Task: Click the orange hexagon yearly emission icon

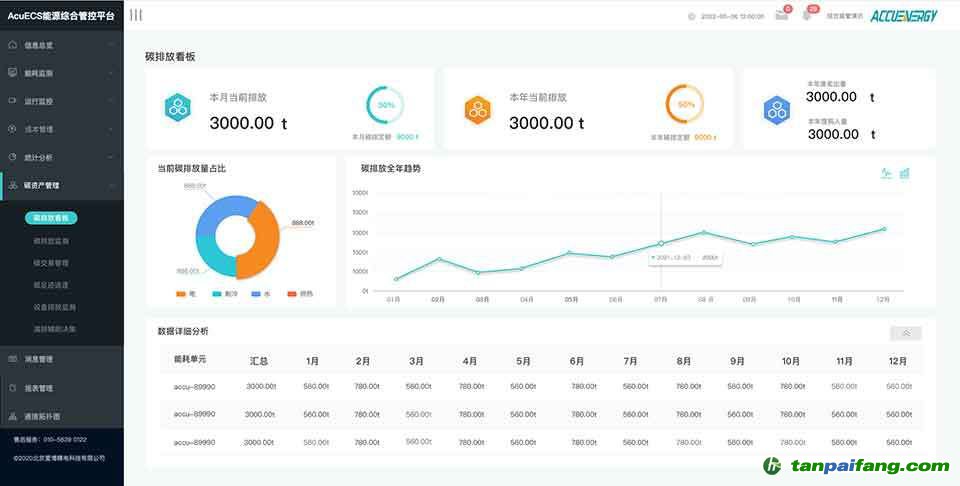Action: pos(478,107)
